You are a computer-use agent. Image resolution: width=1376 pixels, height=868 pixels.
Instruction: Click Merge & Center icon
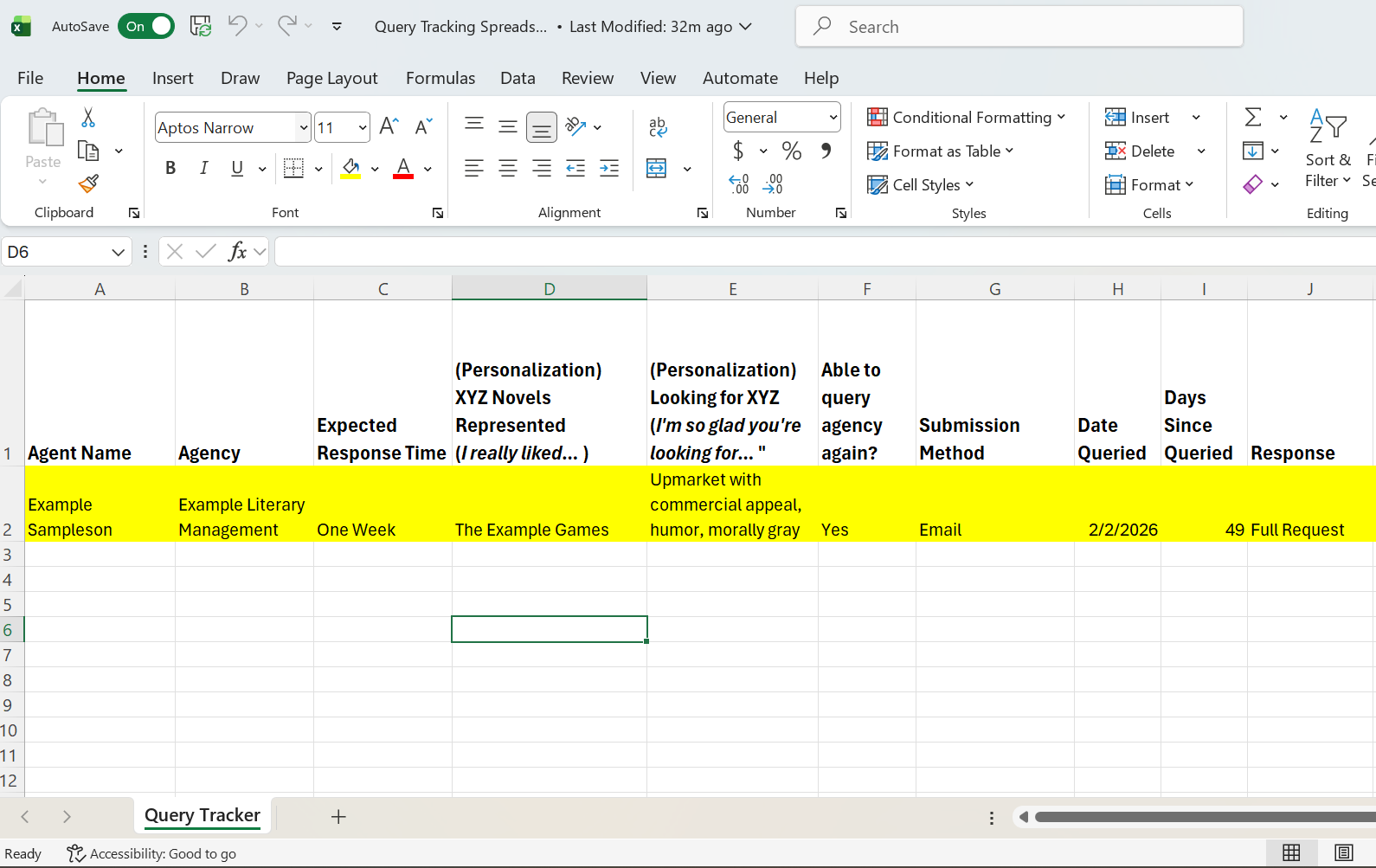pyautogui.click(x=657, y=168)
